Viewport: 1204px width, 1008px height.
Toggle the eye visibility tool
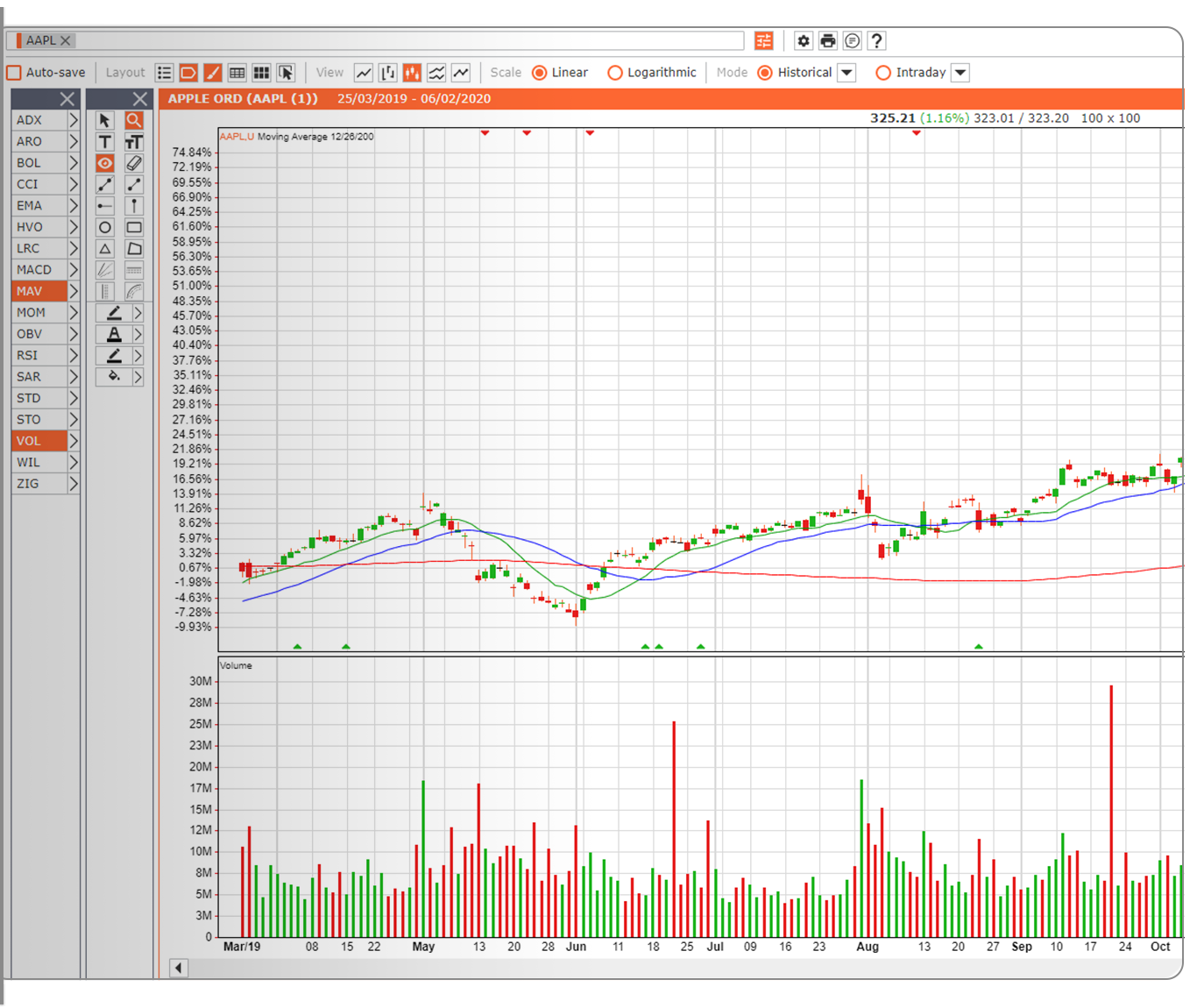point(105,163)
